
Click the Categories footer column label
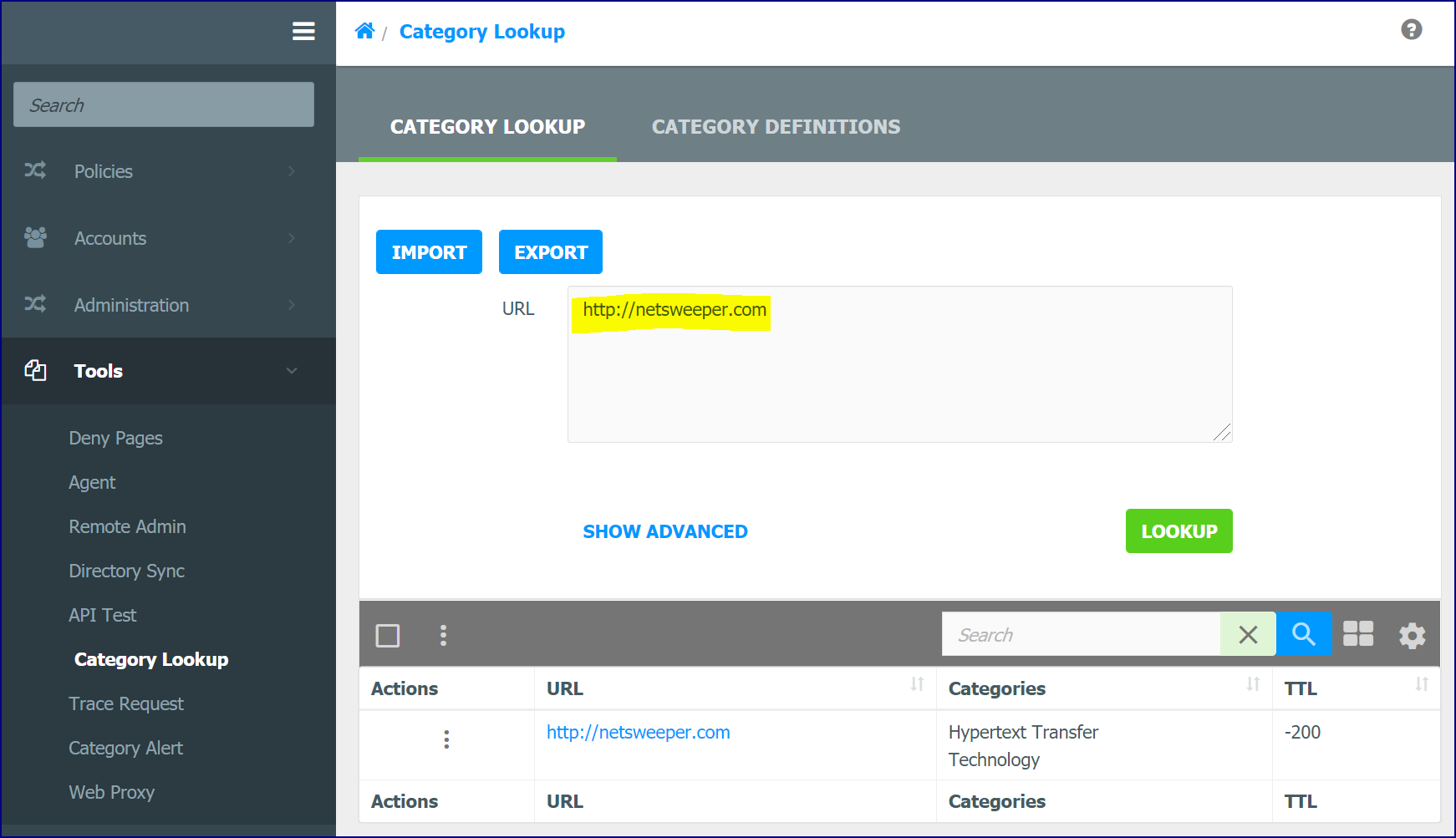point(997,801)
